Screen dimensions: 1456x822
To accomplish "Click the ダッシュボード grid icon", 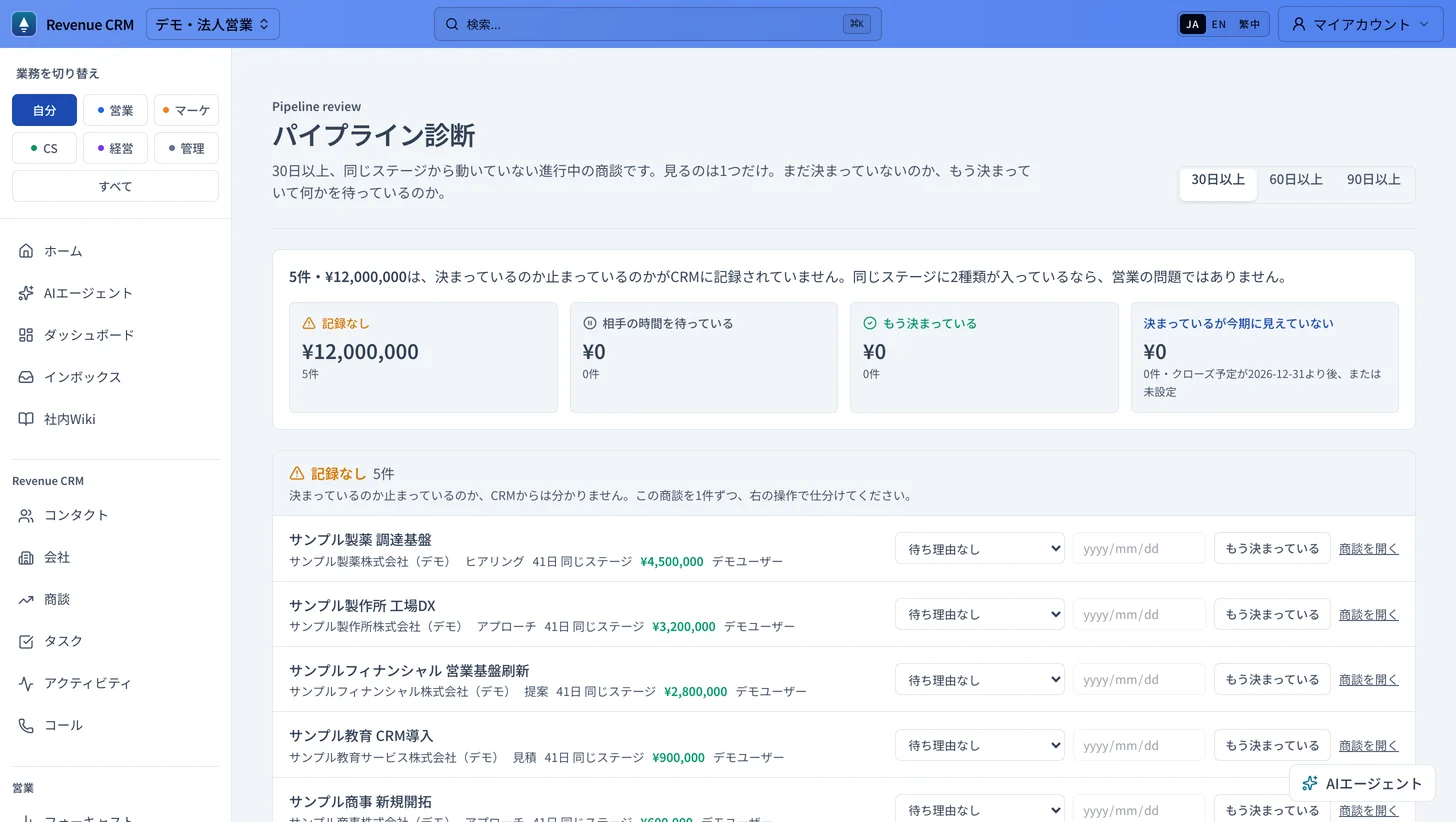I will coord(26,335).
